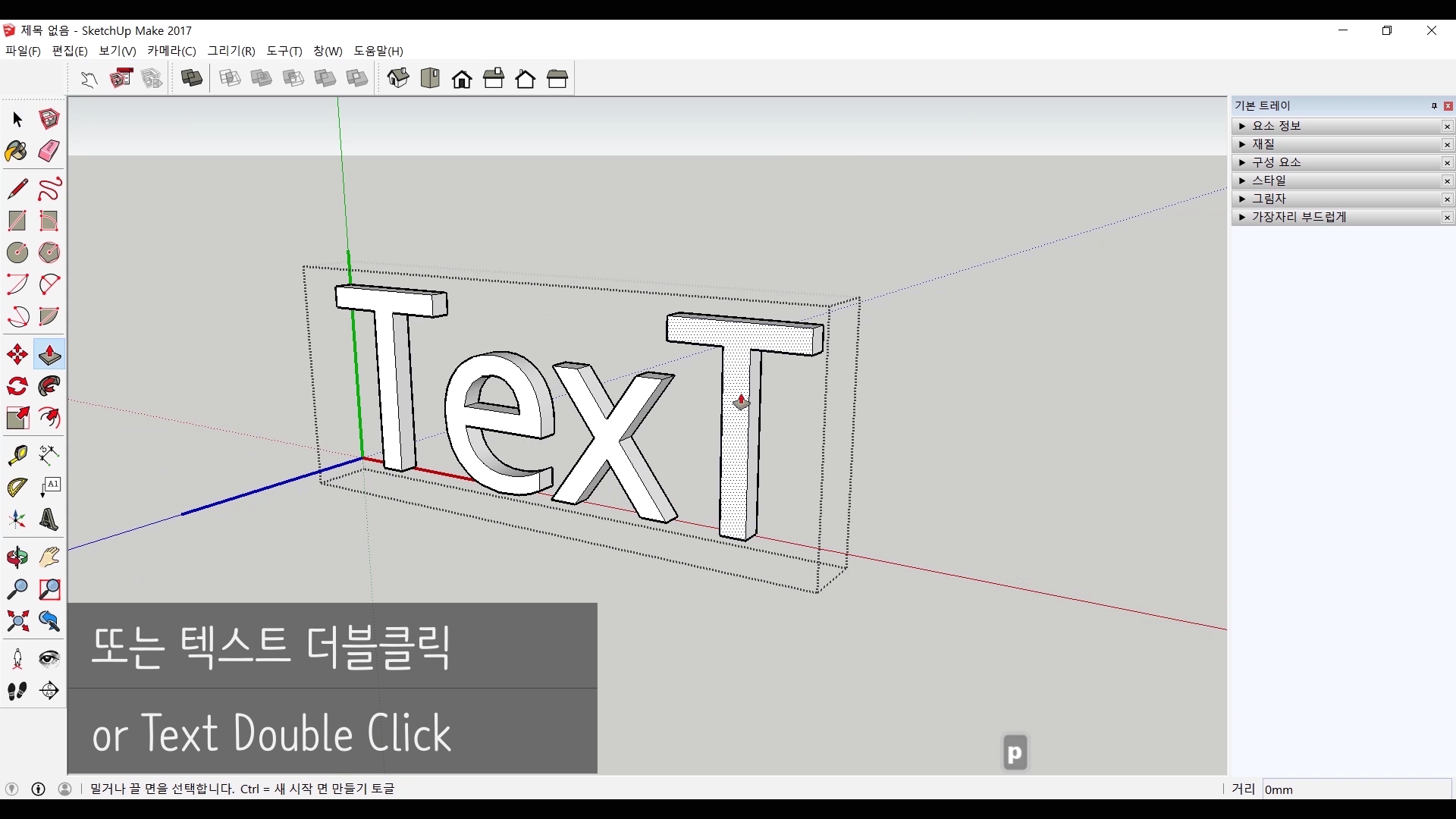Switch to Iso view house icon
The height and width of the screenshot is (819, 1456).
(398, 78)
